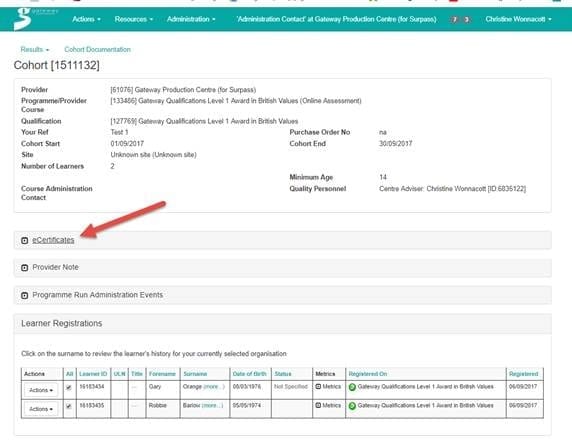Click Cohort [1511132] heading
Viewport: 572px width, 444px height.
click(x=57, y=65)
